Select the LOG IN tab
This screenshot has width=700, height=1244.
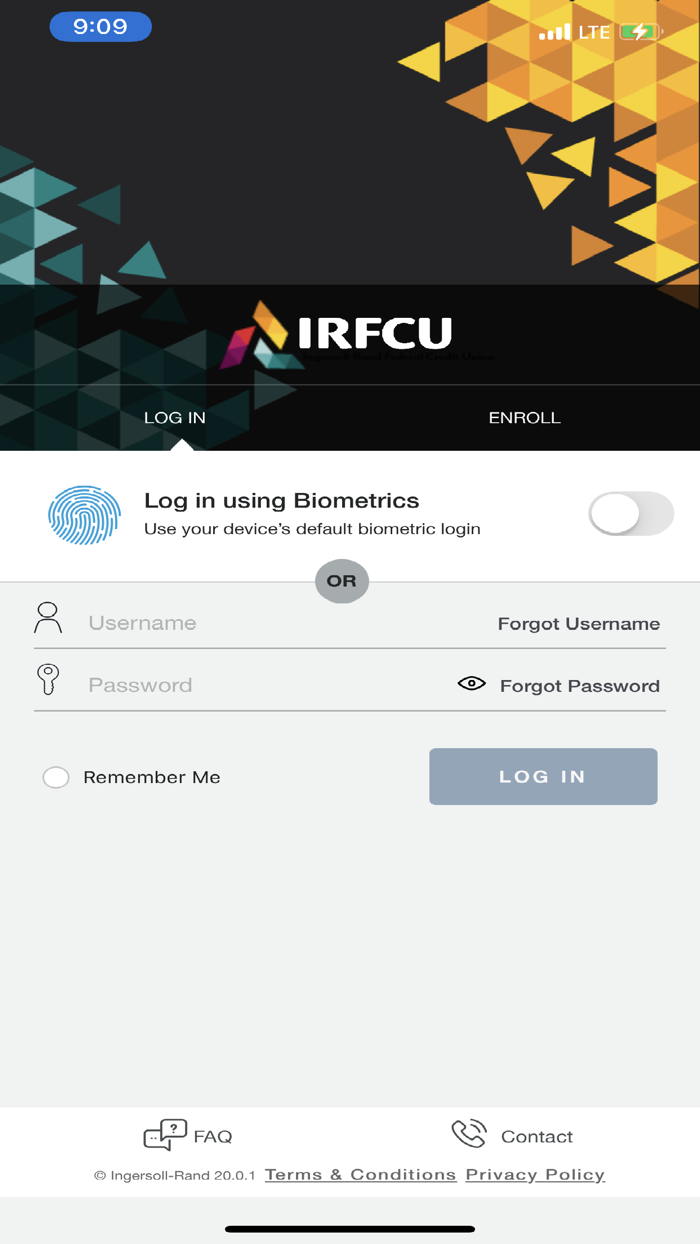(175, 418)
